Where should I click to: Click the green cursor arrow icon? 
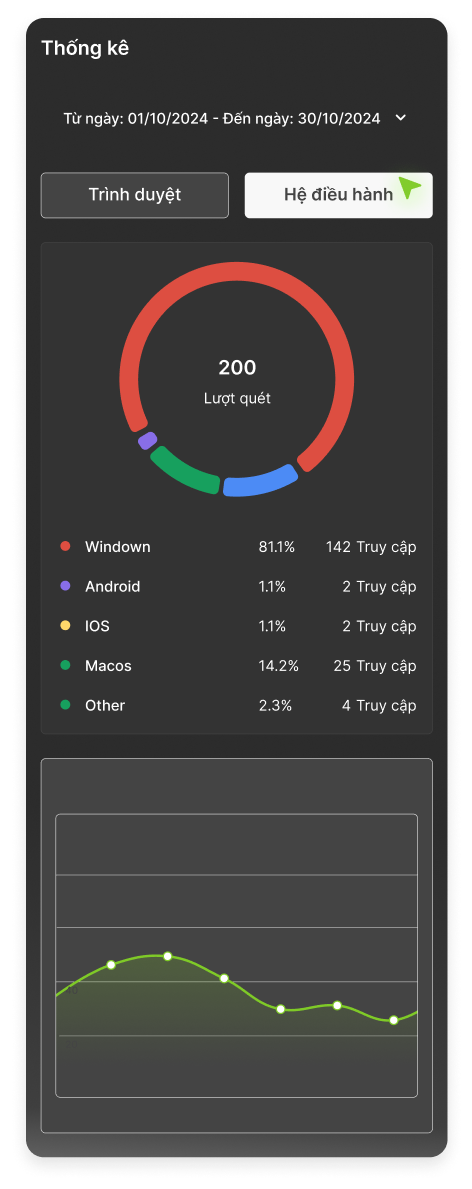tap(410, 187)
